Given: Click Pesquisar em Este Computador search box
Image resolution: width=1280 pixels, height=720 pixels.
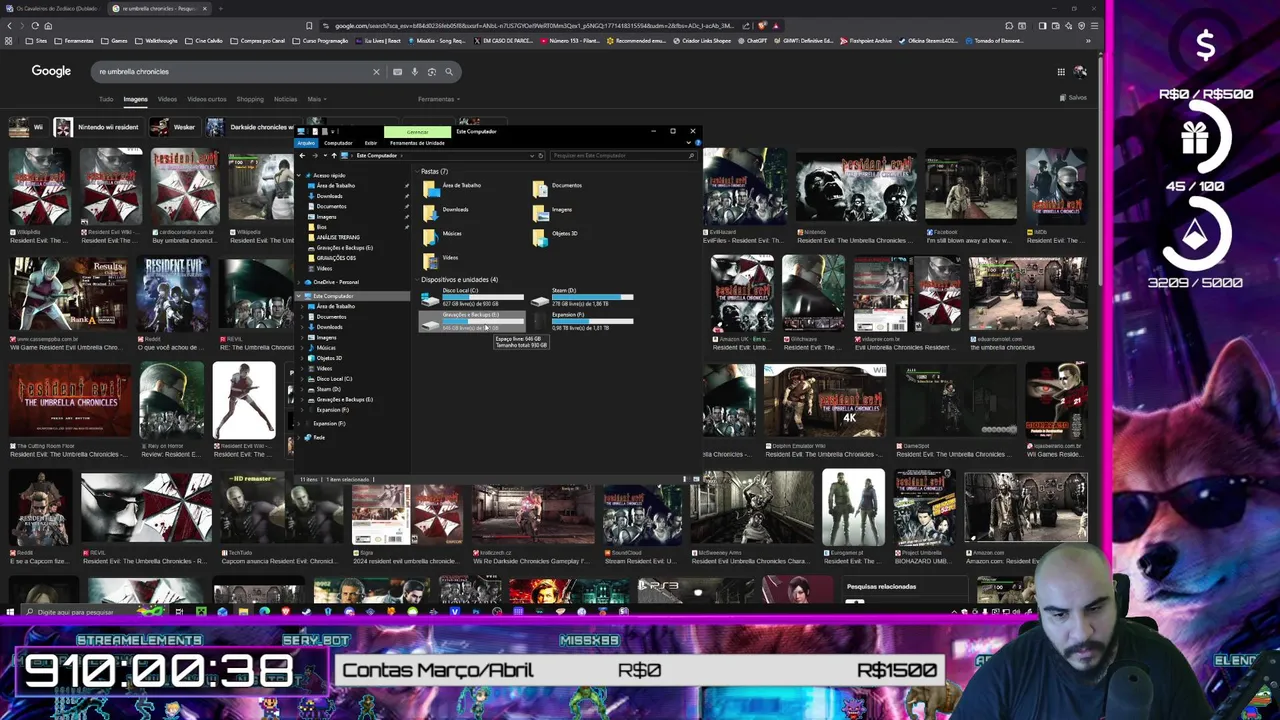Looking at the screenshot, I should point(620,156).
